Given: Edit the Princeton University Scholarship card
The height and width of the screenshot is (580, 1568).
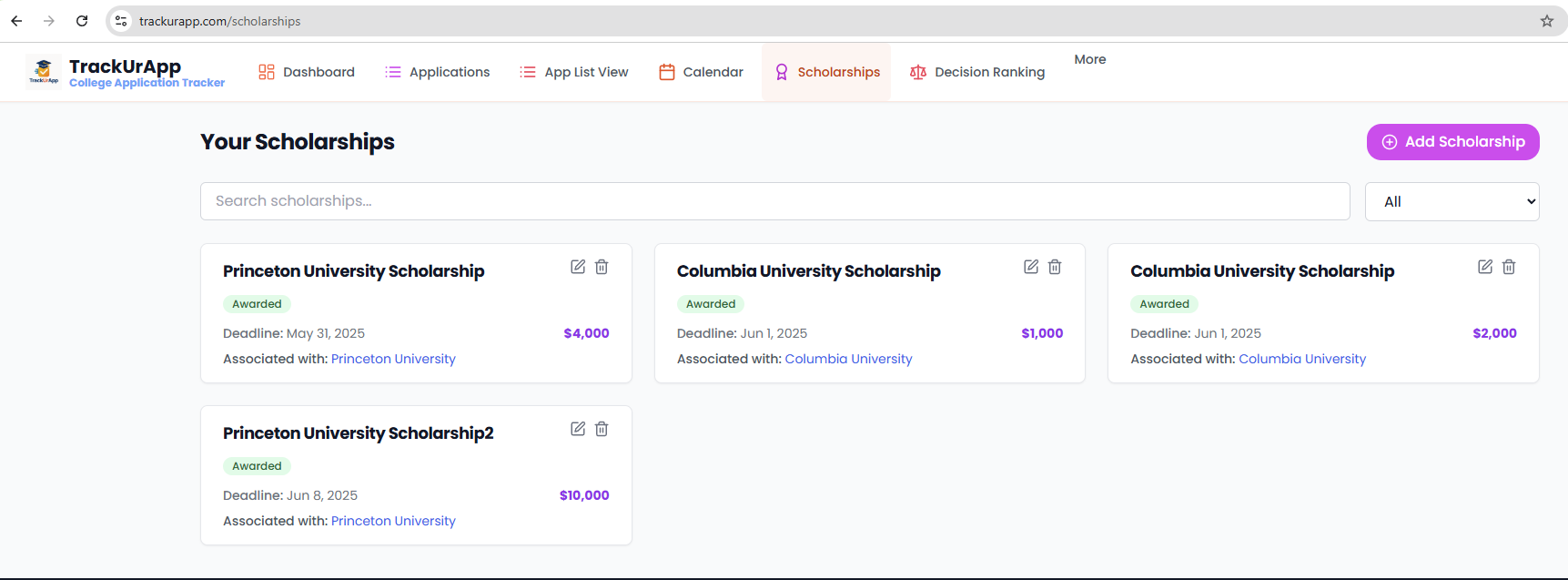Looking at the screenshot, I should (x=578, y=267).
